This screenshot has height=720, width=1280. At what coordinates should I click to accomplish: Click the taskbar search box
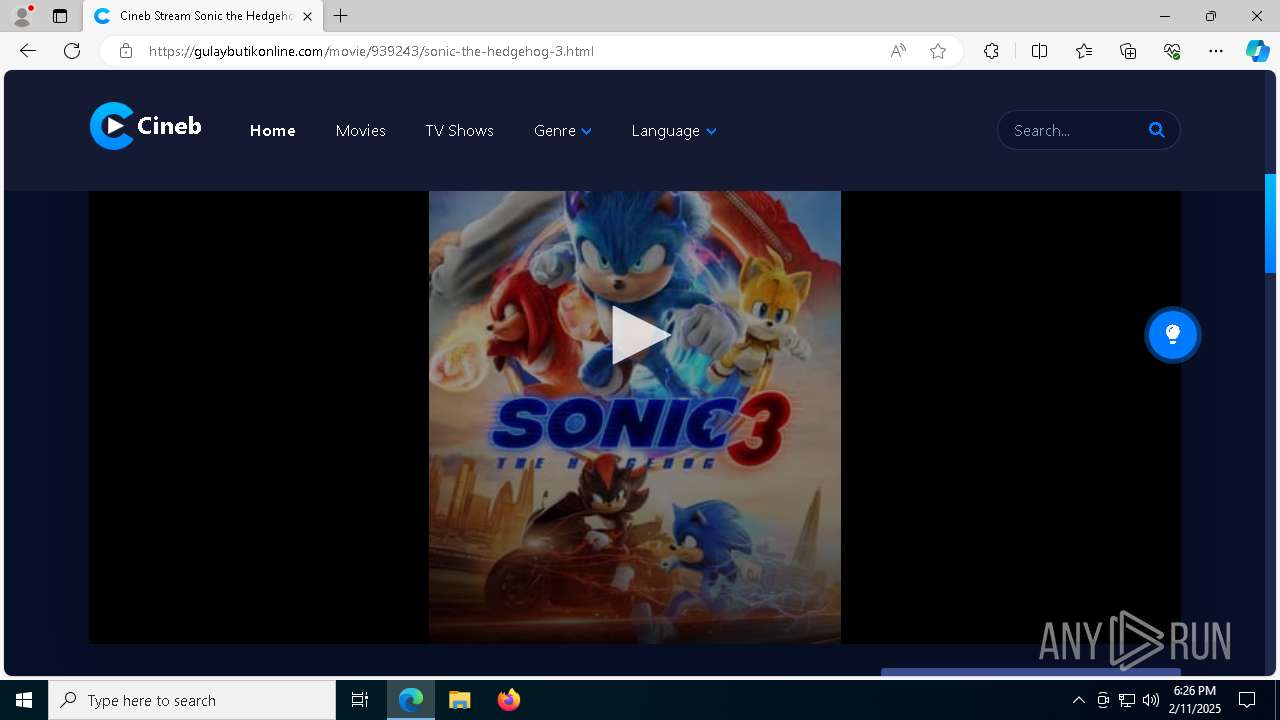click(192, 700)
